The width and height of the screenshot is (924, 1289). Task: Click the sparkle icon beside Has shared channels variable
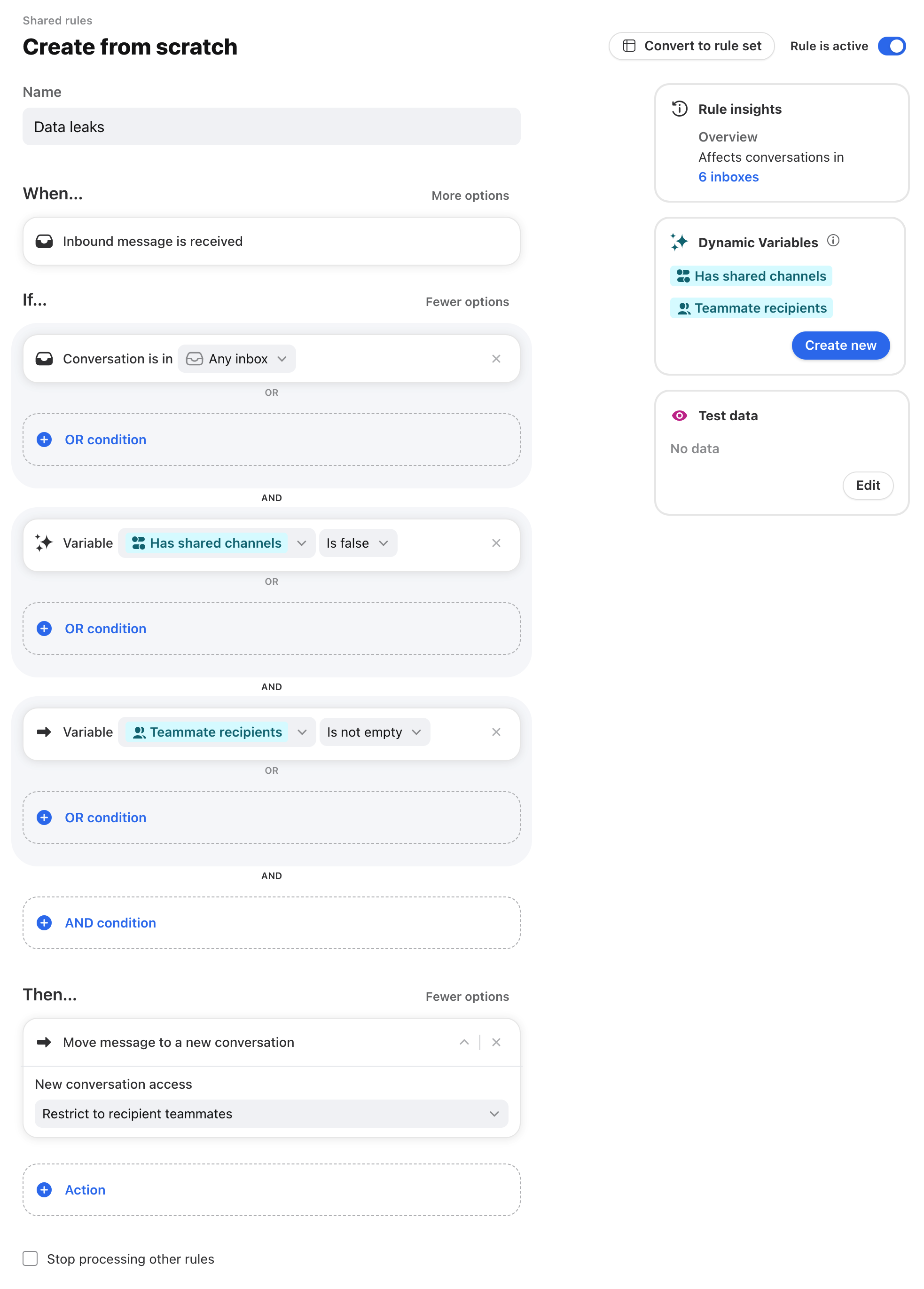[44, 543]
